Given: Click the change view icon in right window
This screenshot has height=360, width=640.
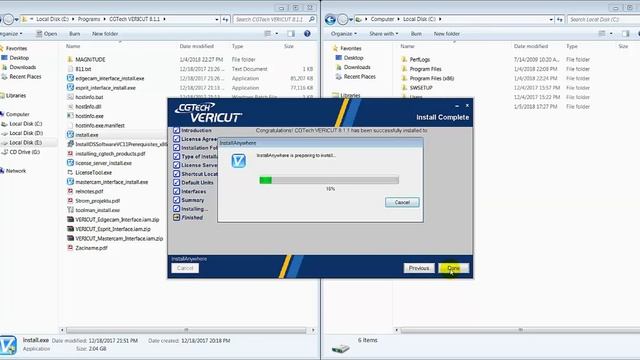Looking at the screenshot, I should (x=602, y=33).
